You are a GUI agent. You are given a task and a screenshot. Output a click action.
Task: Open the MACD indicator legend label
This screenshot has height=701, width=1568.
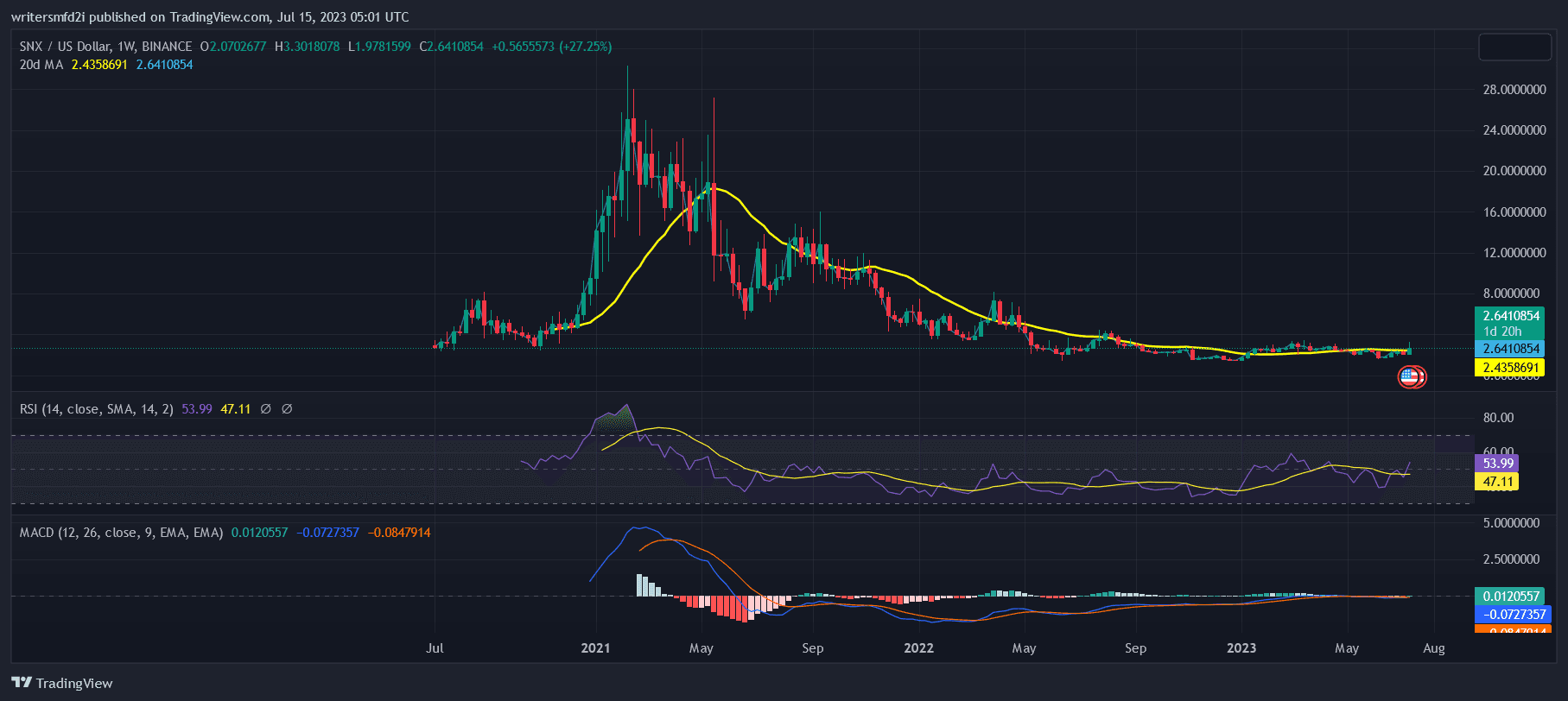pyautogui.click(x=121, y=533)
